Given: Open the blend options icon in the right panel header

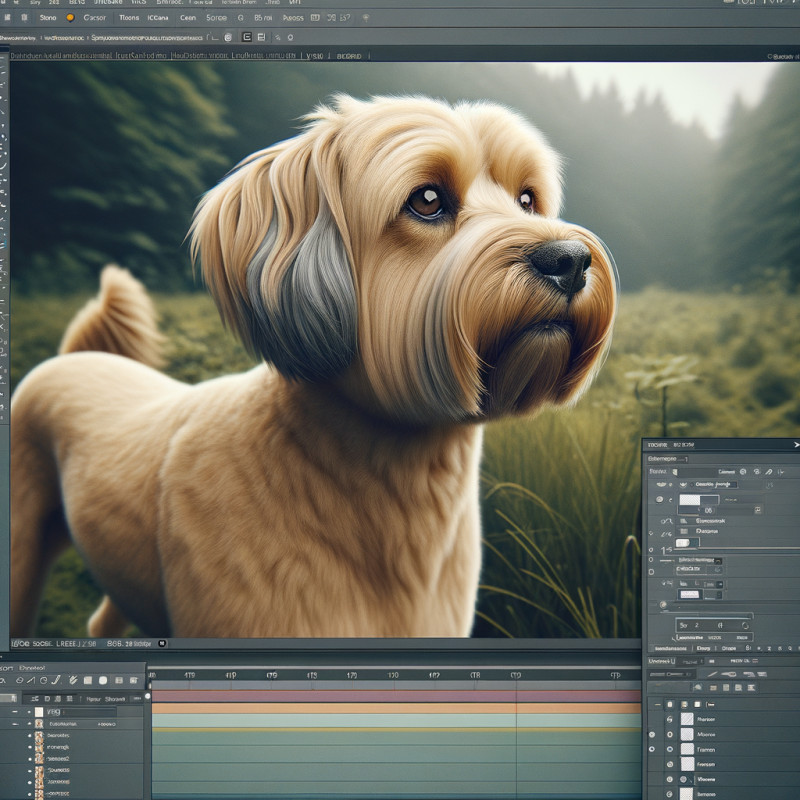Looking at the screenshot, I should [743, 471].
